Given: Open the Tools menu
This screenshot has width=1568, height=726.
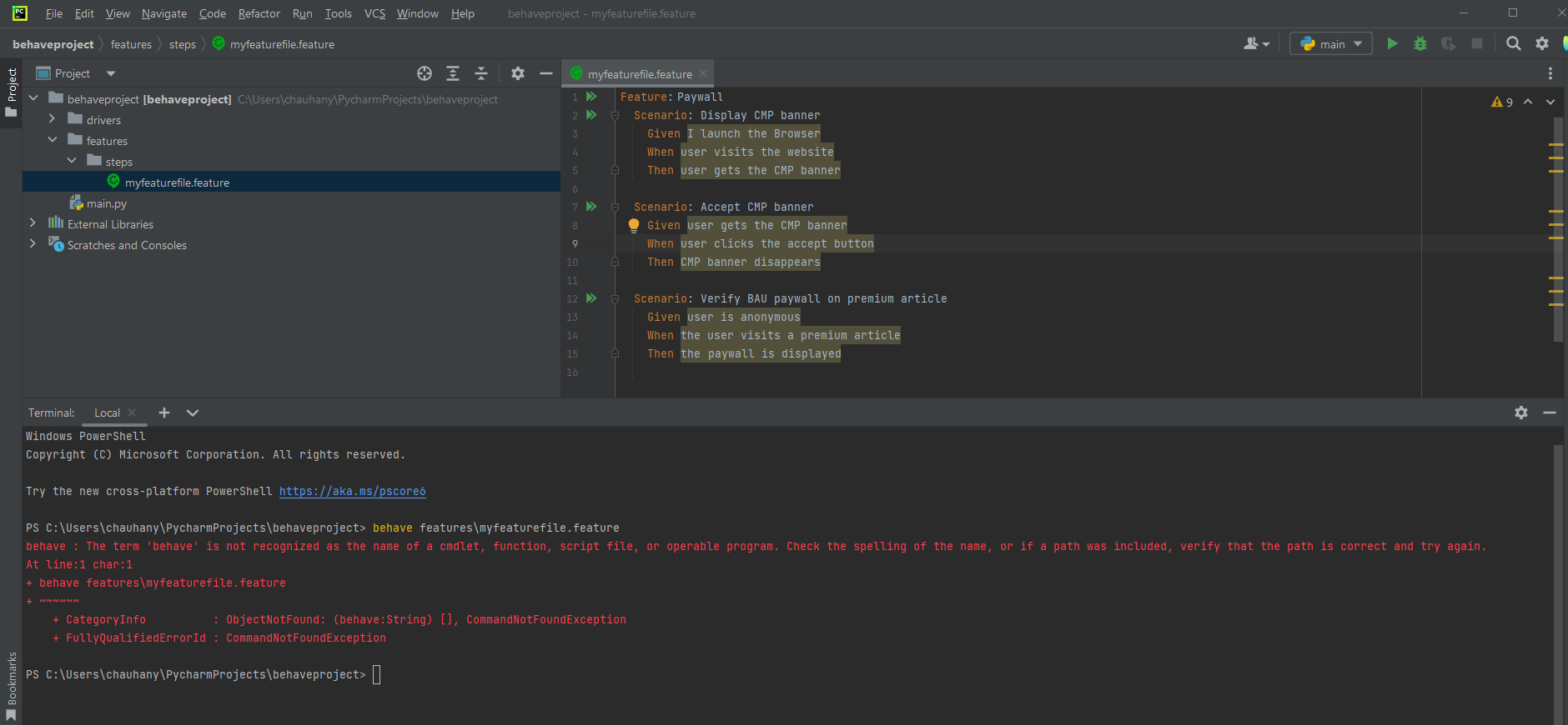Looking at the screenshot, I should click(x=338, y=13).
